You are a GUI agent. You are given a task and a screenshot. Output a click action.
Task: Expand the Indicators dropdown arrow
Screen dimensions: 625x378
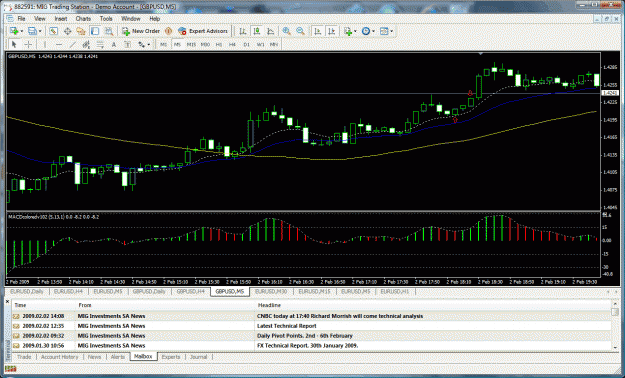(x=355, y=31)
